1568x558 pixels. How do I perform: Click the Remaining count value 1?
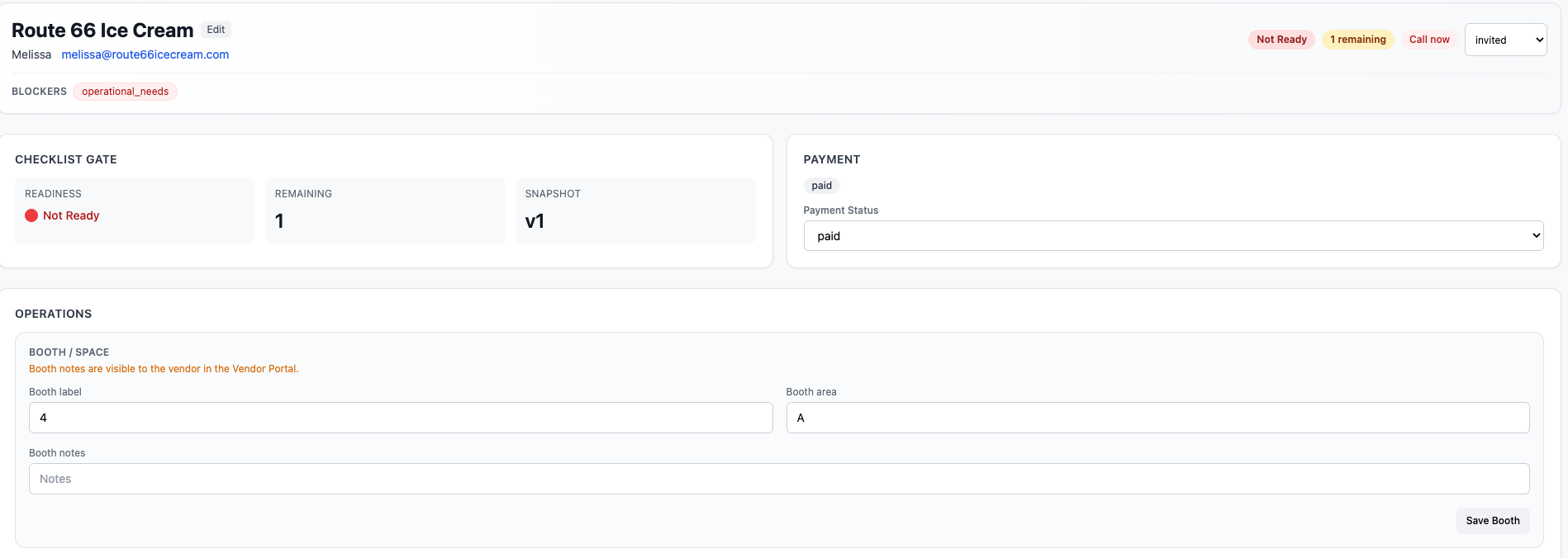279,221
